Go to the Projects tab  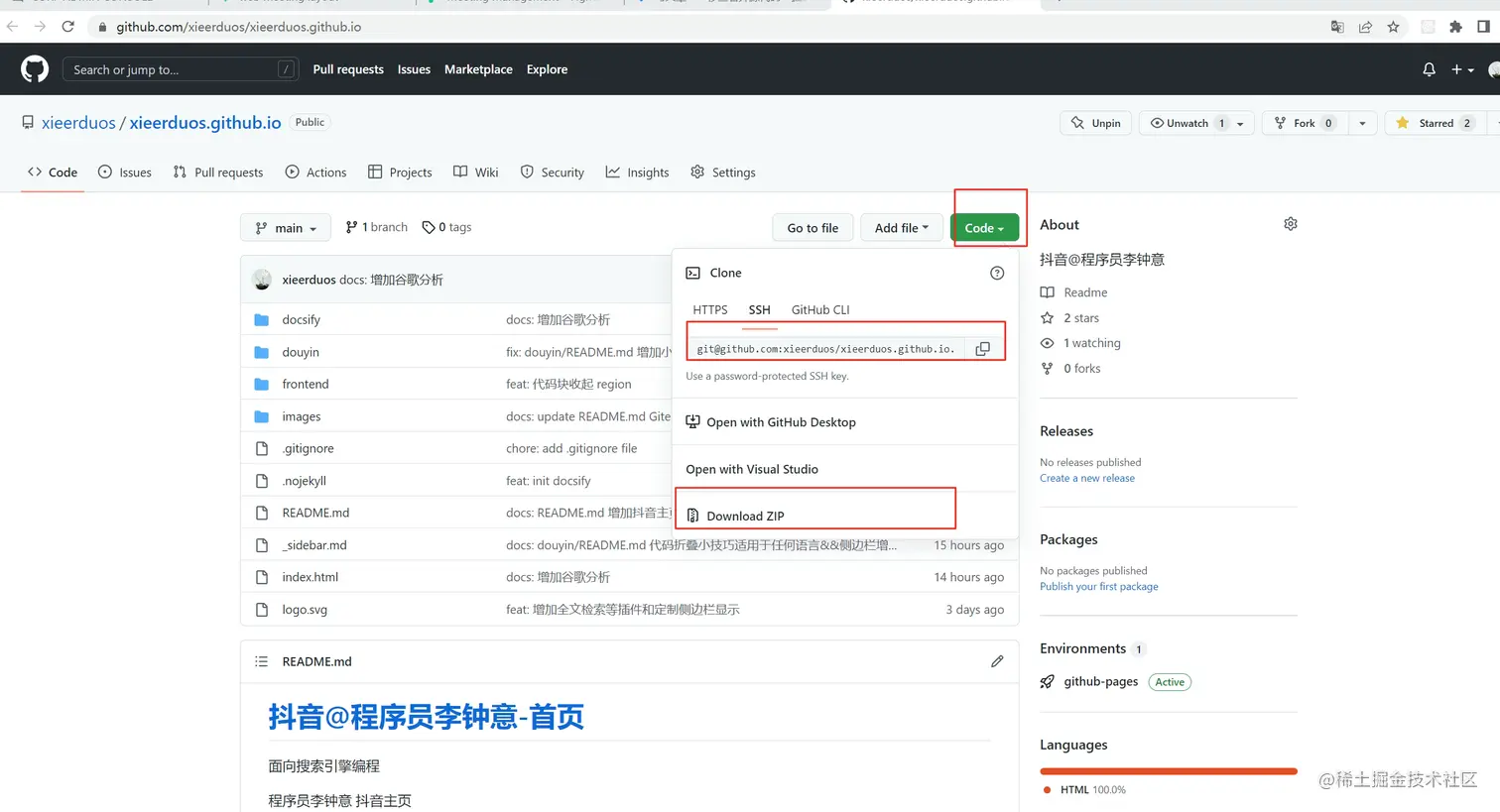400,173
